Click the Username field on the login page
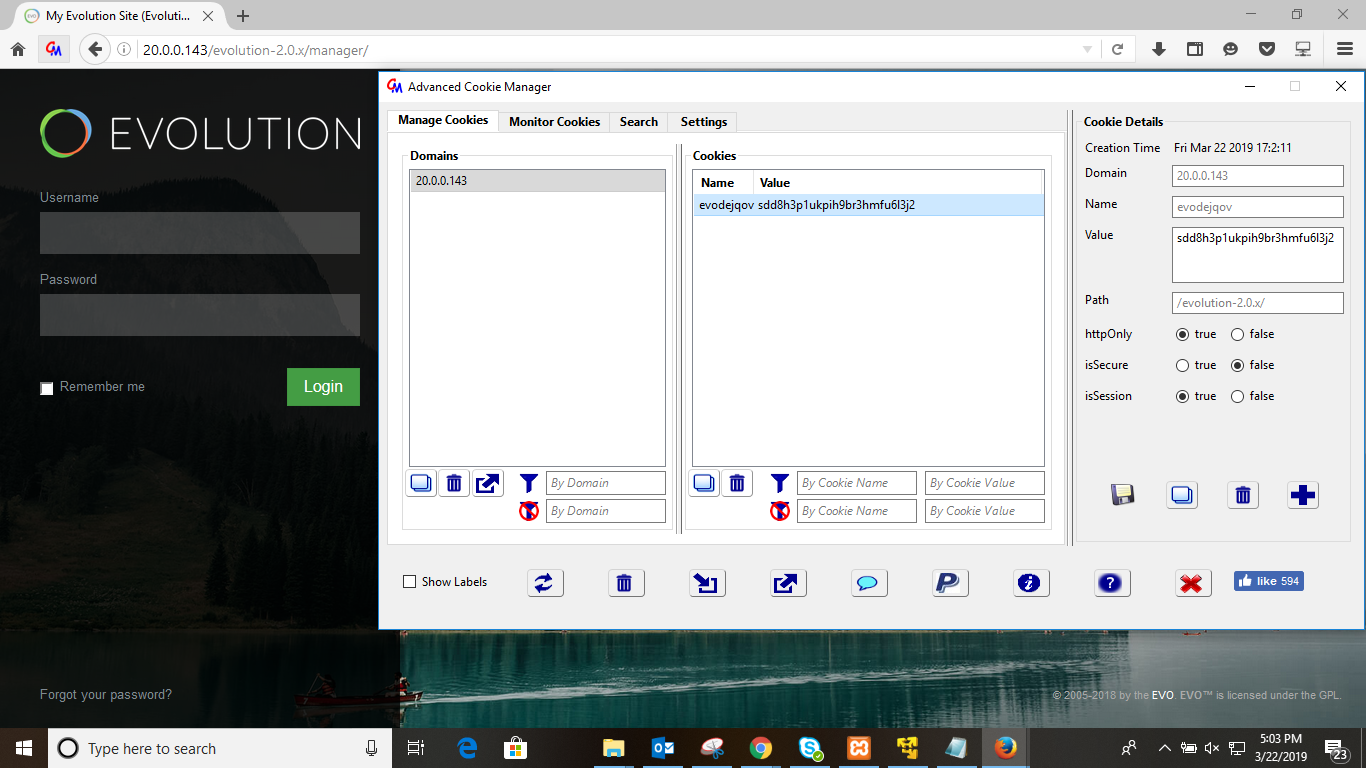 click(x=200, y=233)
